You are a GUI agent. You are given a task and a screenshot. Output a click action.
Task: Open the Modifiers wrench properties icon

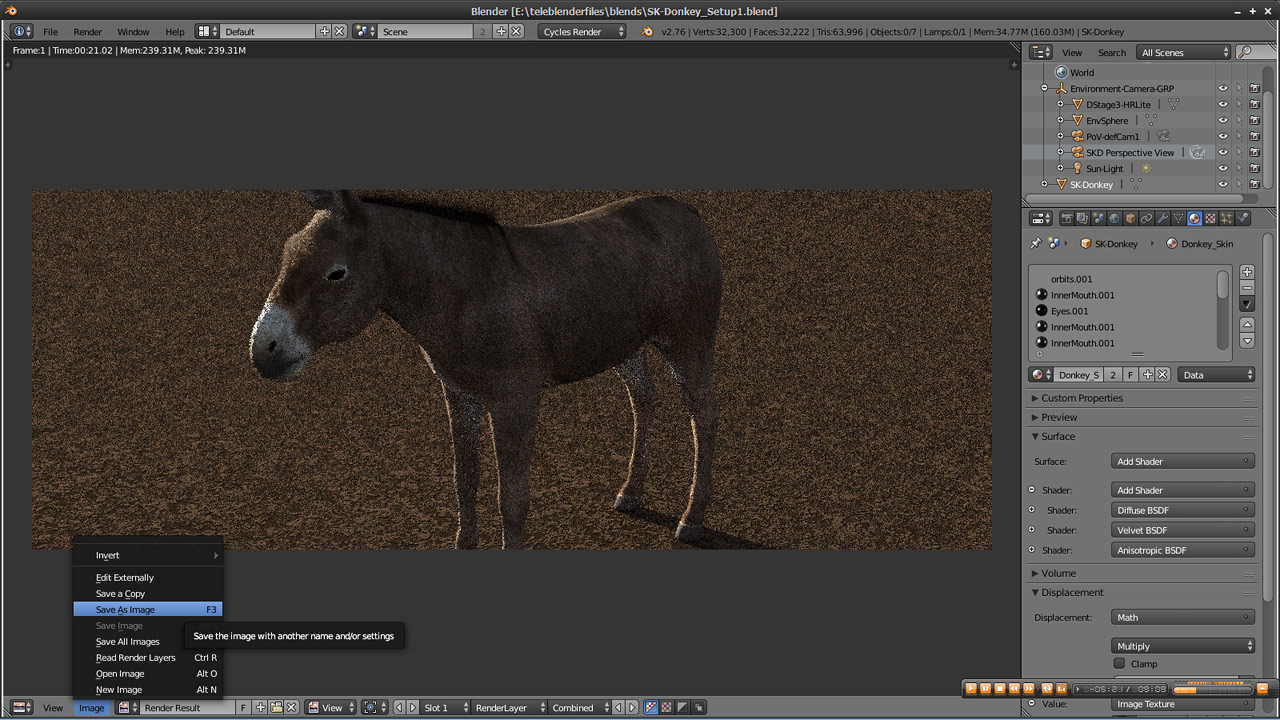click(x=1163, y=218)
